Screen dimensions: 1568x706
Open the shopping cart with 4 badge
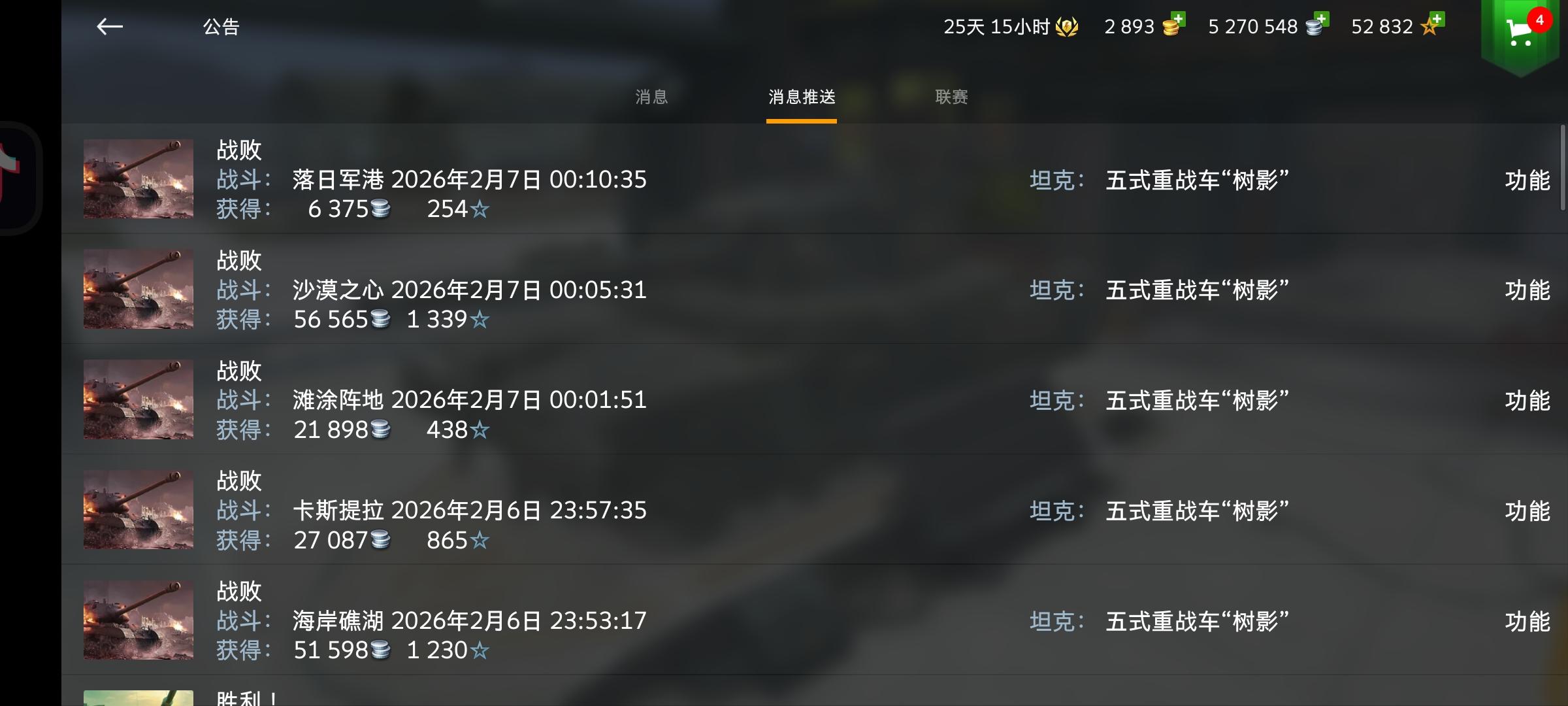(x=1521, y=34)
